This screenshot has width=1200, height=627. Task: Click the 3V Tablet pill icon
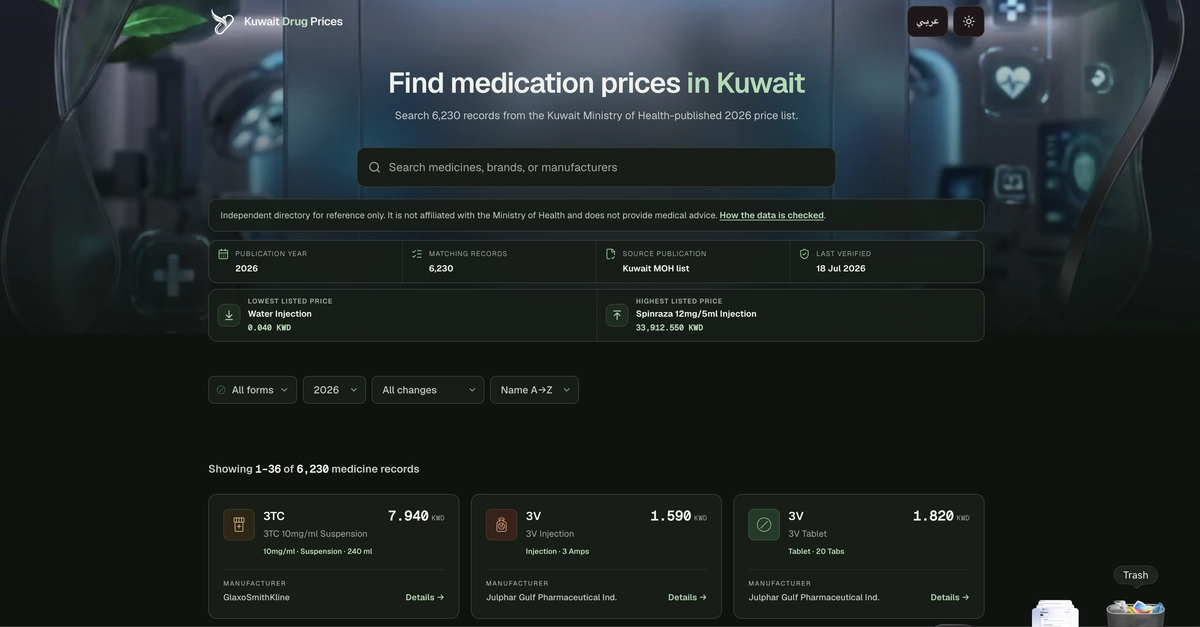(x=764, y=524)
